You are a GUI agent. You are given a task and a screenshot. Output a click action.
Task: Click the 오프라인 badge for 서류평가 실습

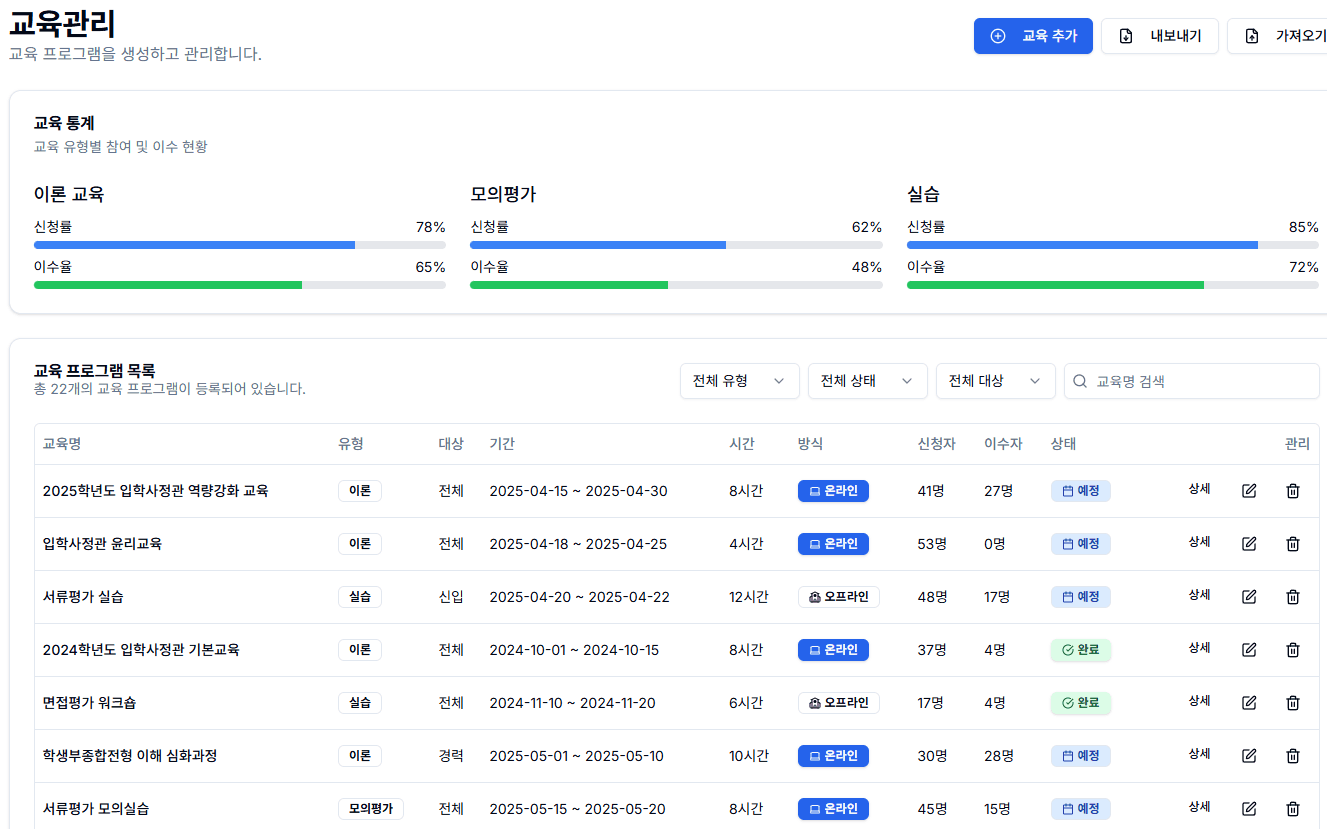(839, 597)
